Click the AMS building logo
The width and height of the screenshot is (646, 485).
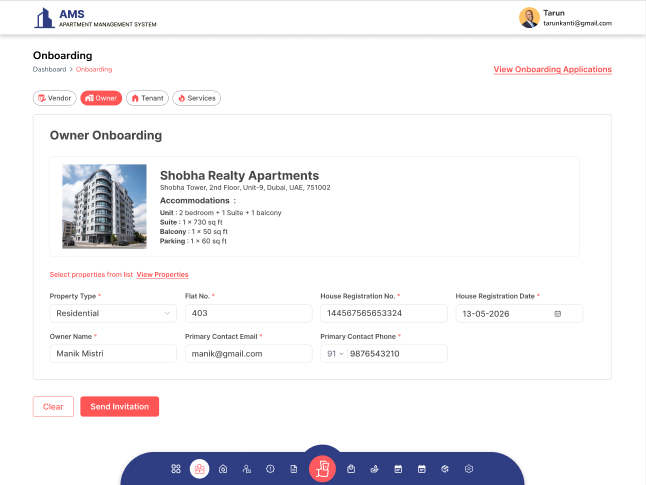tap(44, 18)
